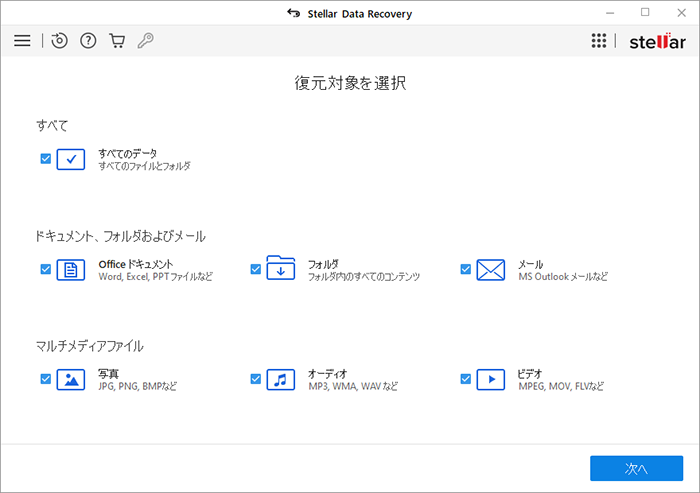Toggle the オーディオ checkbox
The image size is (700, 493).
[x=255, y=379]
